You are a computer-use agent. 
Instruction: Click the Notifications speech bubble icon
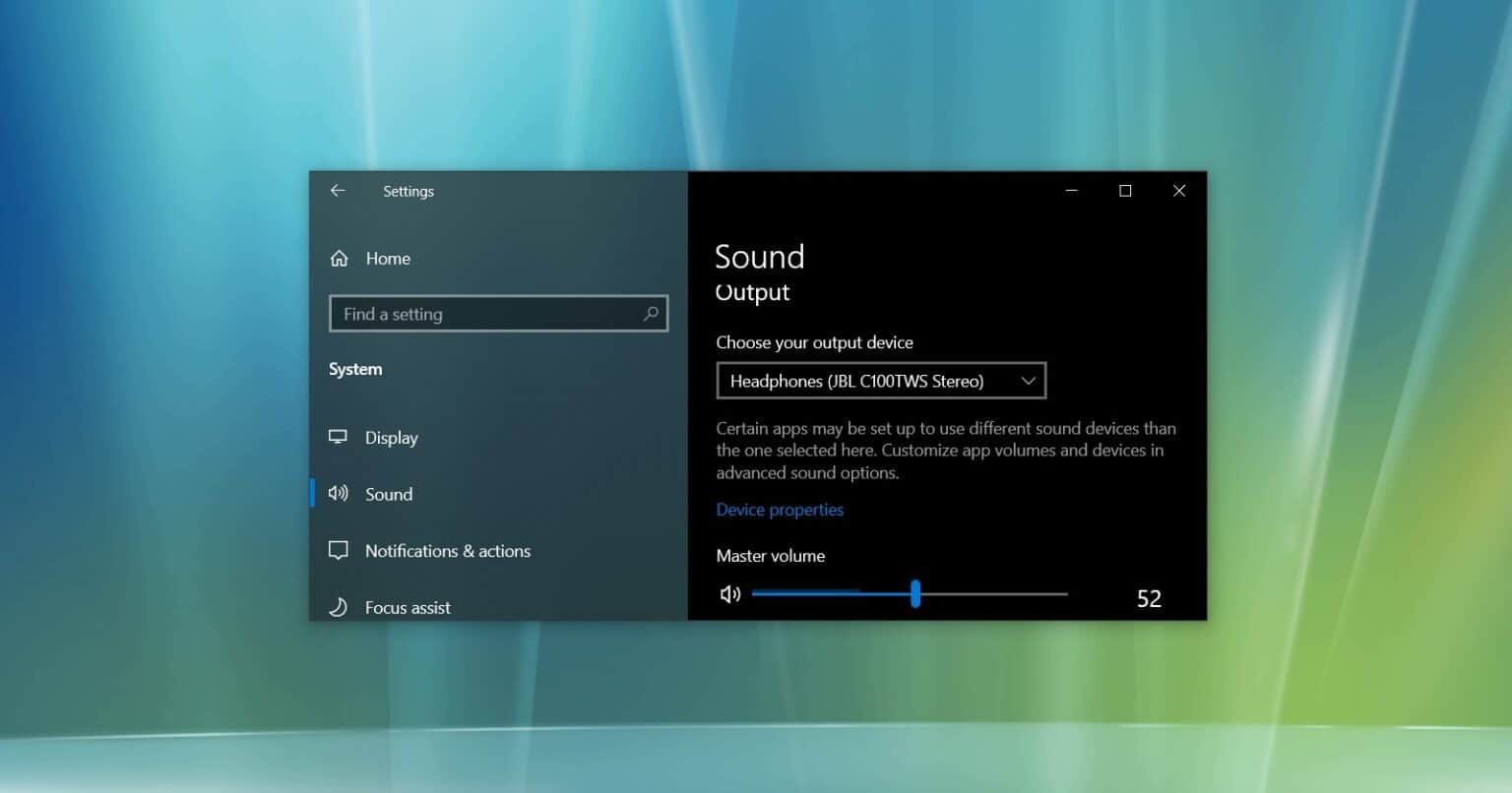339,551
